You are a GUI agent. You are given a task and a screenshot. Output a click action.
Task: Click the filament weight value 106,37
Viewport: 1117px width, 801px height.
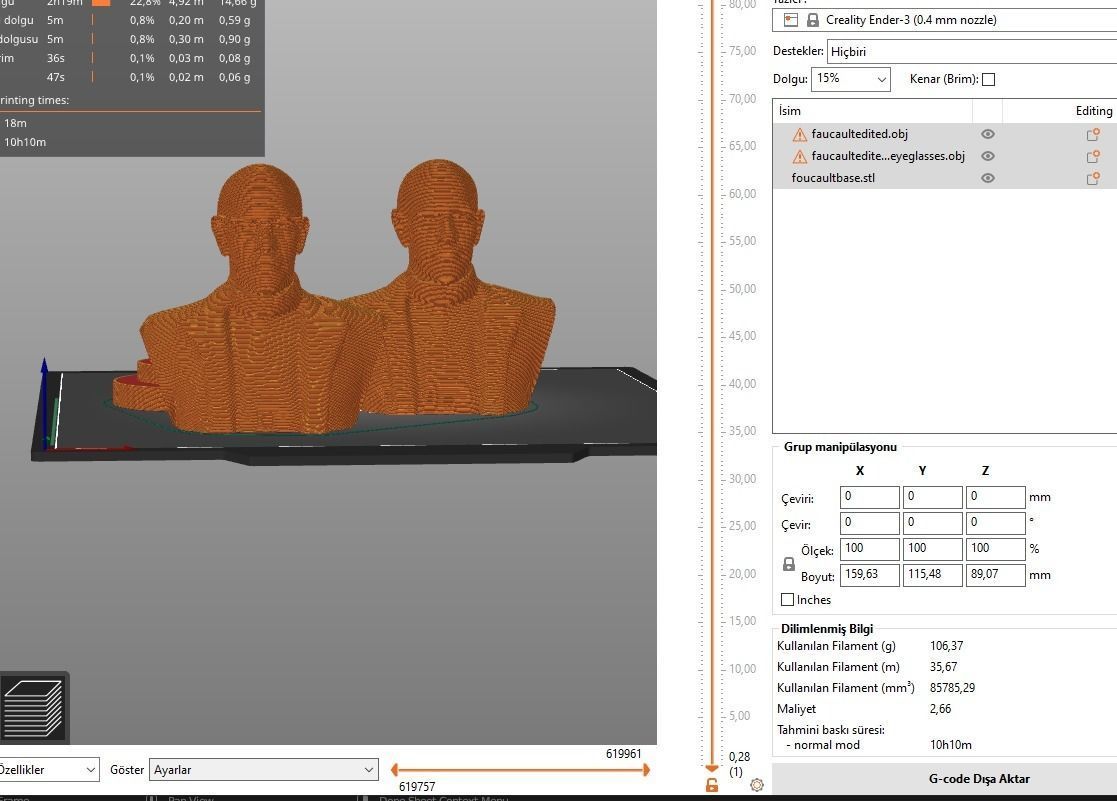[x=946, y=646]
